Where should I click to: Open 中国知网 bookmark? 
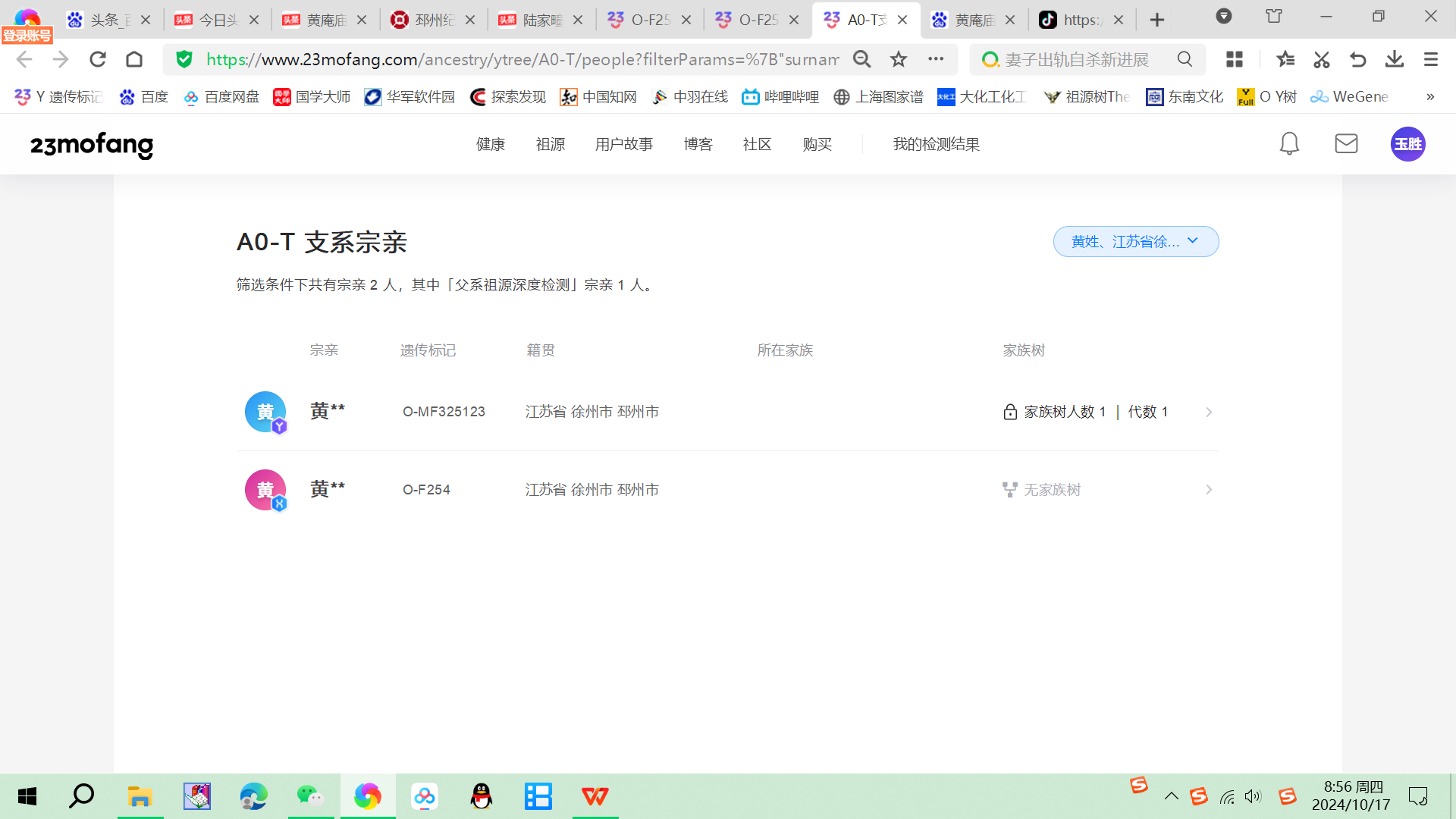click(x=598, y=96)
